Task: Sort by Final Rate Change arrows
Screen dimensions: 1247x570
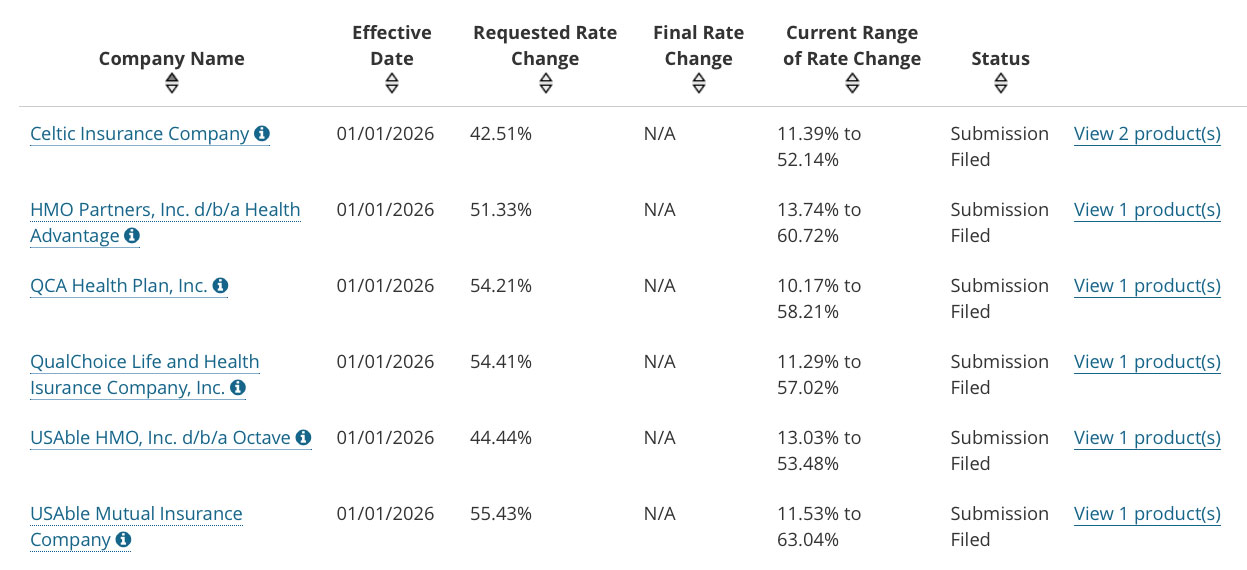Action: tap(699, 83)
